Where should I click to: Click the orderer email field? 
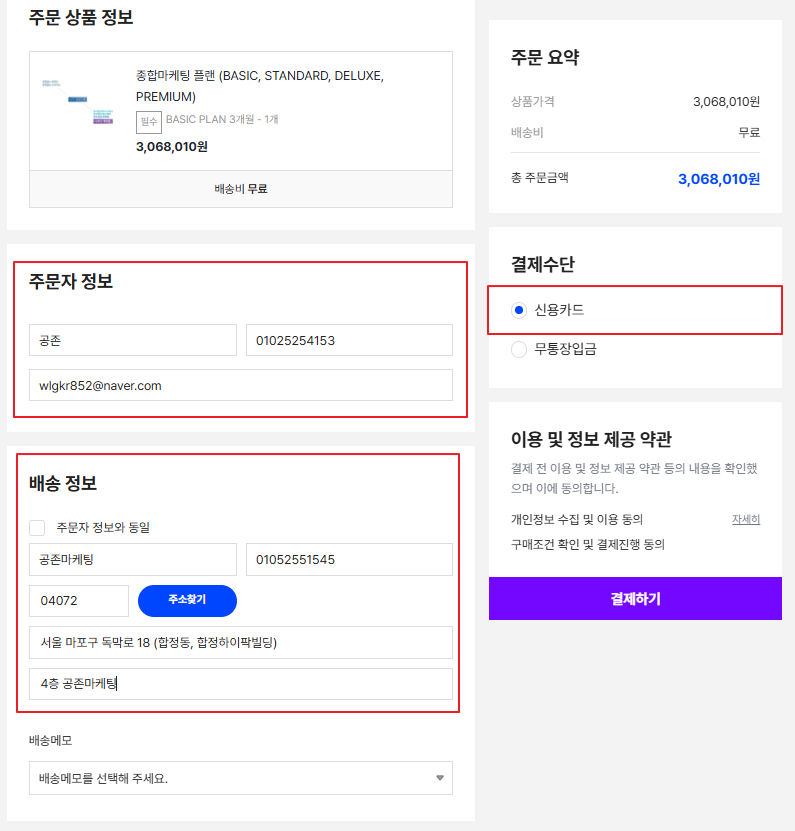click(240, 385)
